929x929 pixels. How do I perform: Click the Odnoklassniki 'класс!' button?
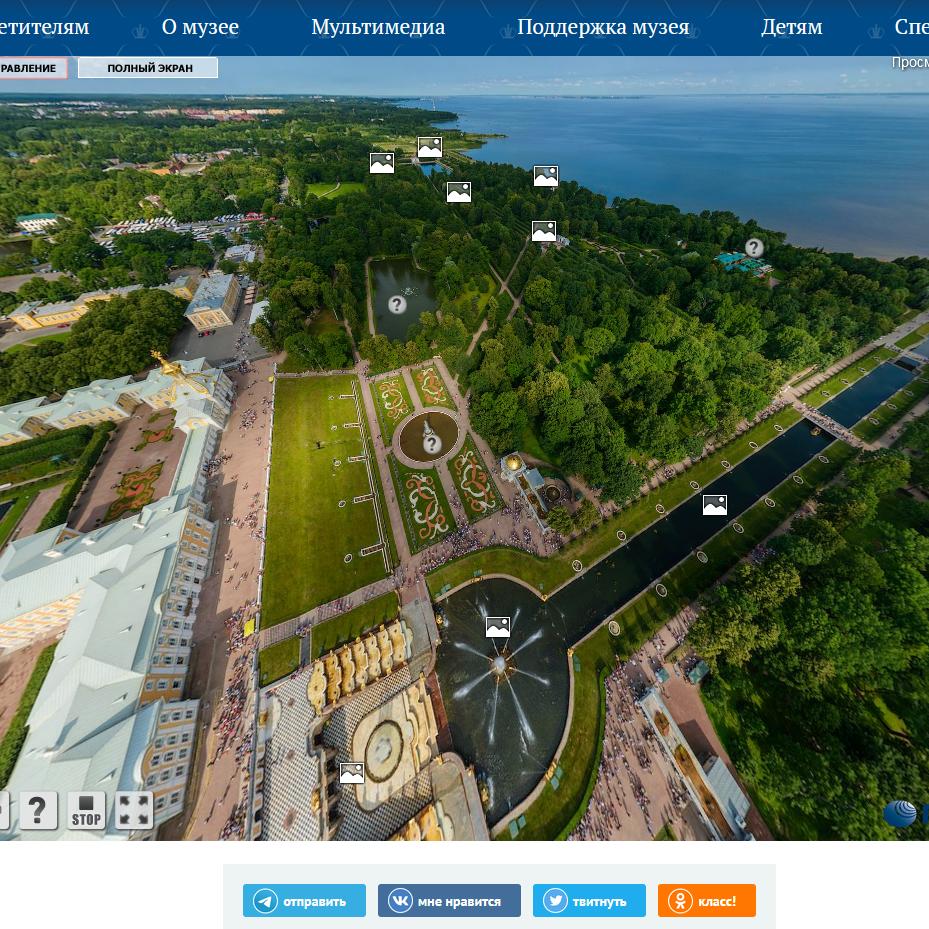(706, 901)
